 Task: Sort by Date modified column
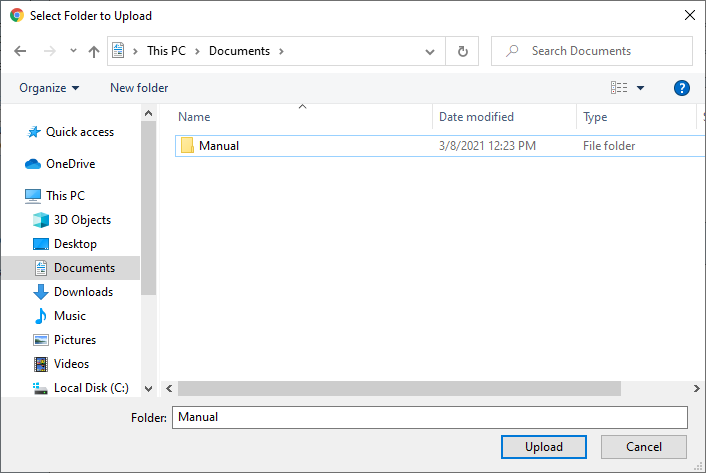click(476, 117)
